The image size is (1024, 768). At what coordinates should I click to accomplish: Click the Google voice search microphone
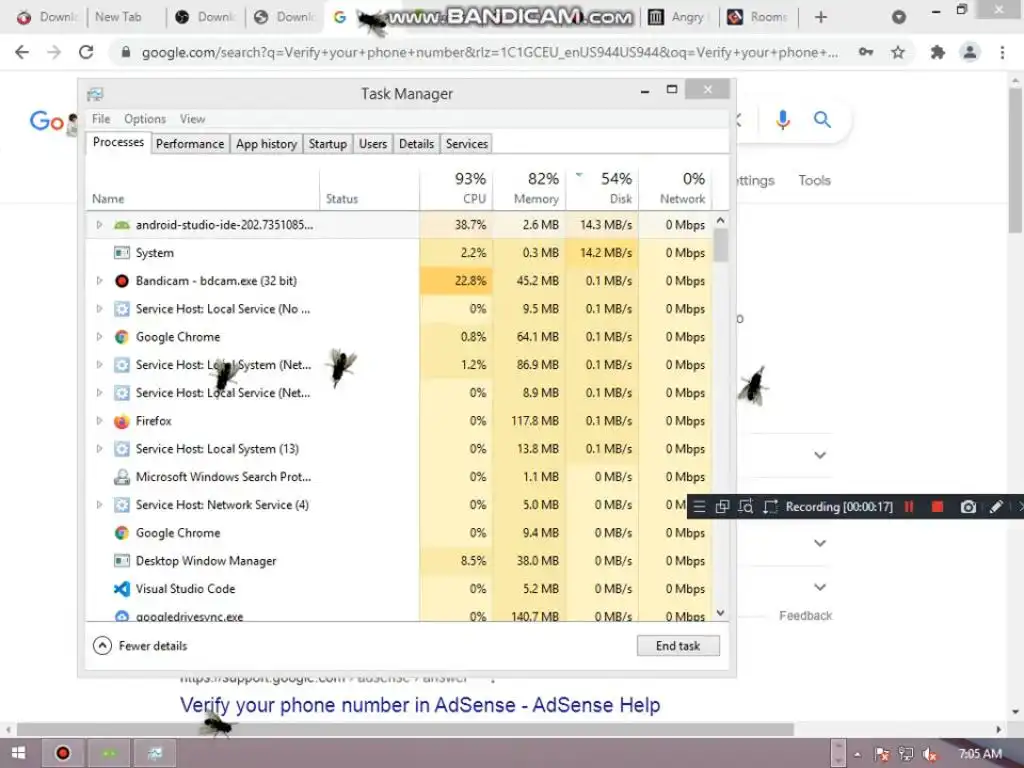click(x=783, y=120)
